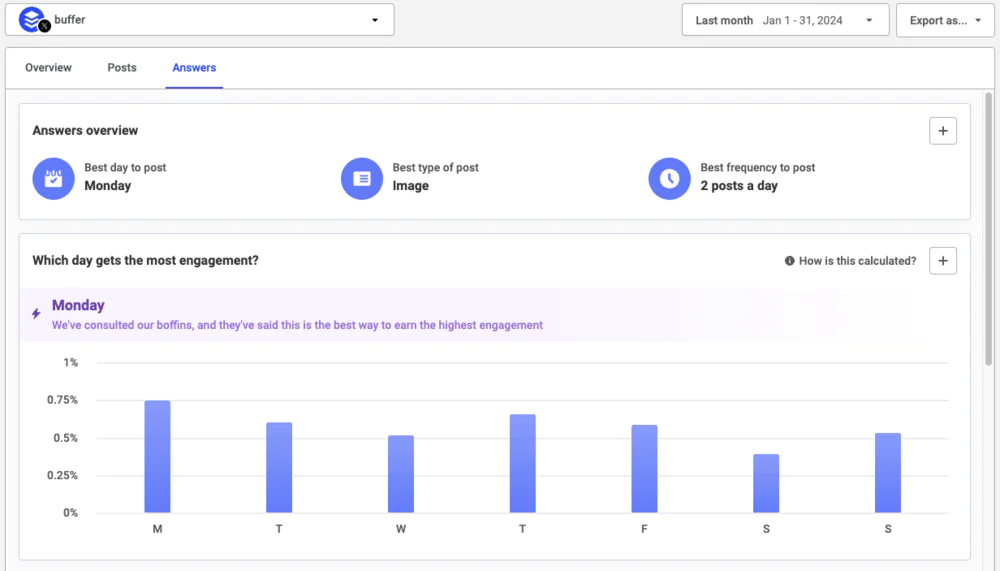
Task: Click the lightning bolt icon beside Monday
Action: coord(36,313)
